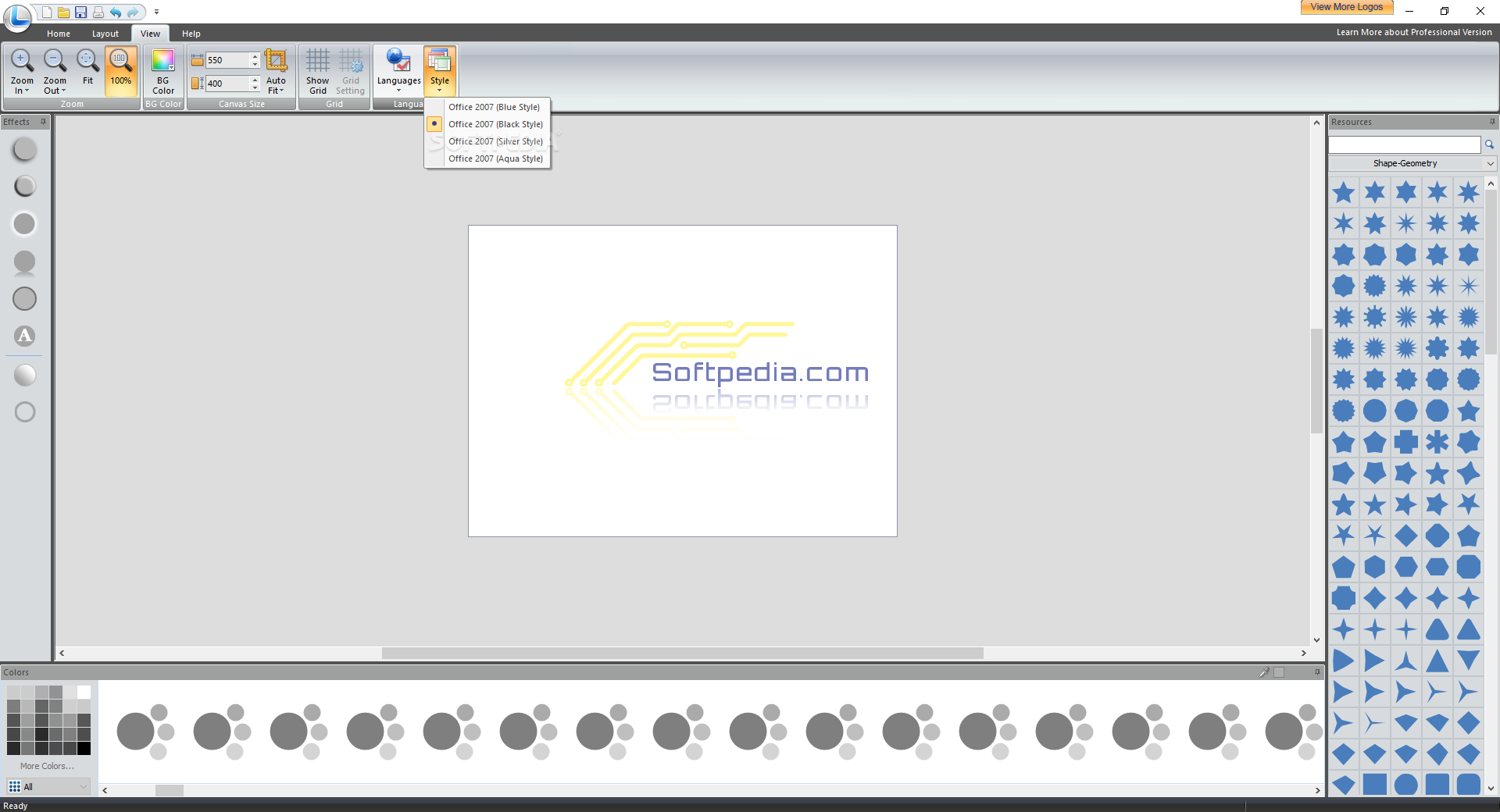Click the Colors strip scroll right arrow
The width and height of the screenshot is (1500, 812).
[x=1317, y=790]
